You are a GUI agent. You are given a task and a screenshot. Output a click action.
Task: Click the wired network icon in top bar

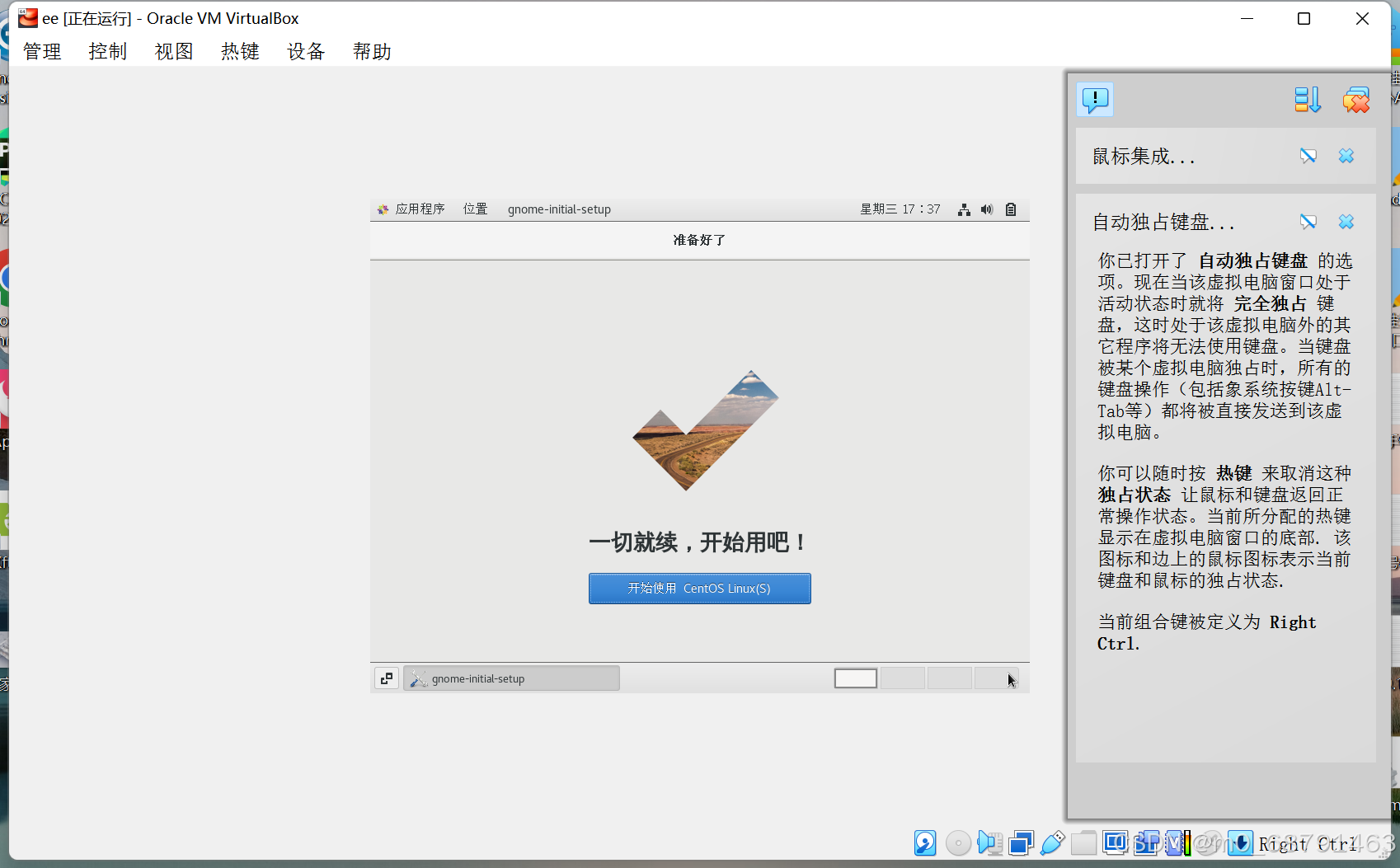(964, 209)
